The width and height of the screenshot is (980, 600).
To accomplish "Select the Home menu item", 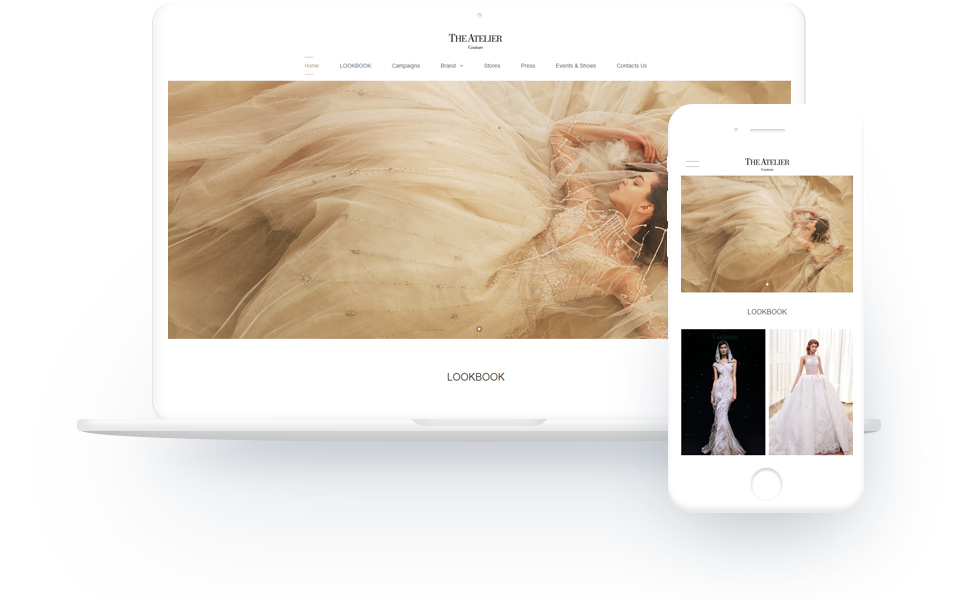I will 312,66.
